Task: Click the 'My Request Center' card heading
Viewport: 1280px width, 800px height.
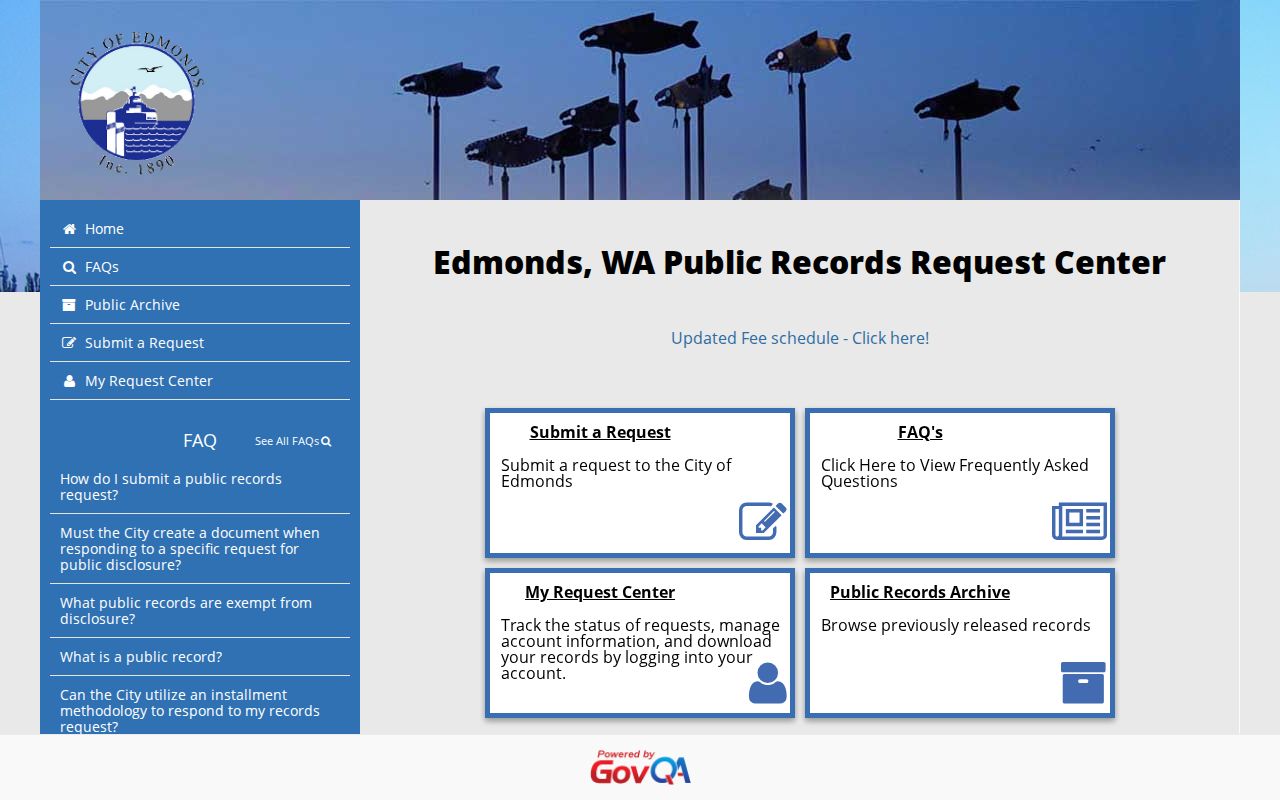Action: 600,592
